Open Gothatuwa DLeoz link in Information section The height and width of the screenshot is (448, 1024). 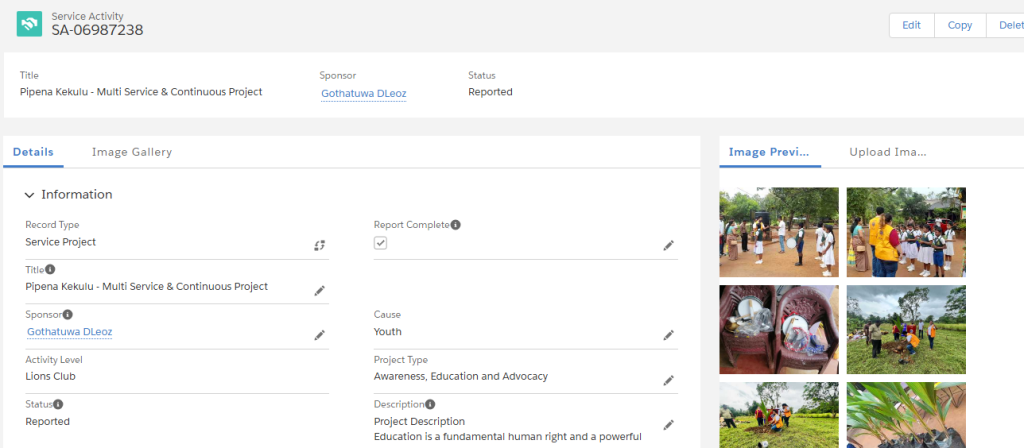70,332
